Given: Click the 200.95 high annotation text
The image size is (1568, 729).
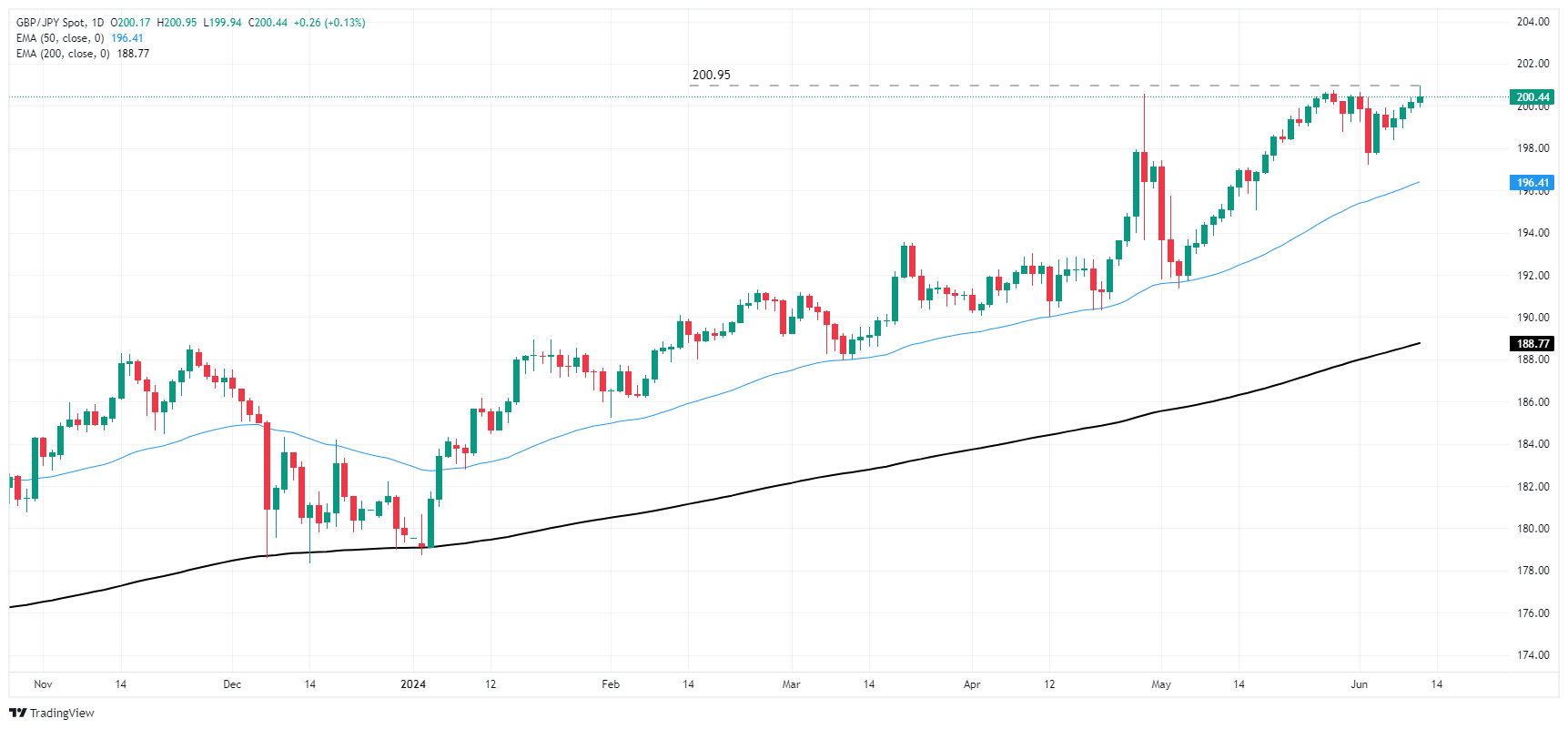Looking at the screenshot, I should pos(711,76).
